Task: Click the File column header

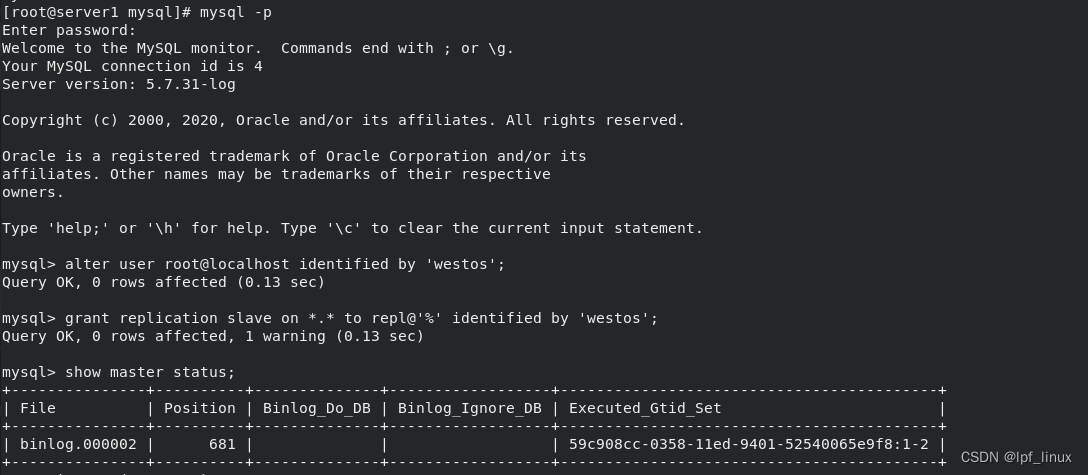Action: pos(38,408)
